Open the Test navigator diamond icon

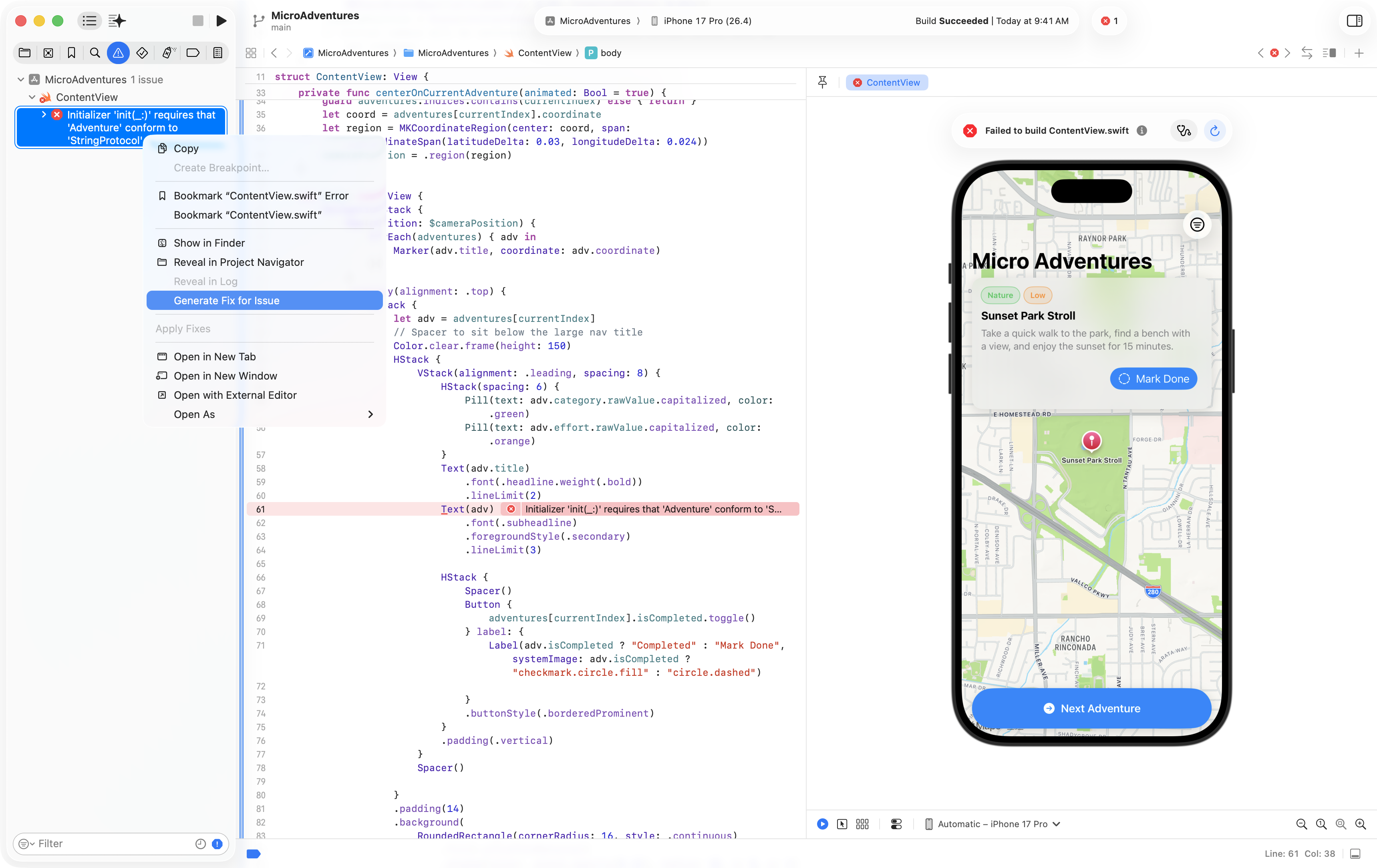pyautogui.click(x=143, y=53)
